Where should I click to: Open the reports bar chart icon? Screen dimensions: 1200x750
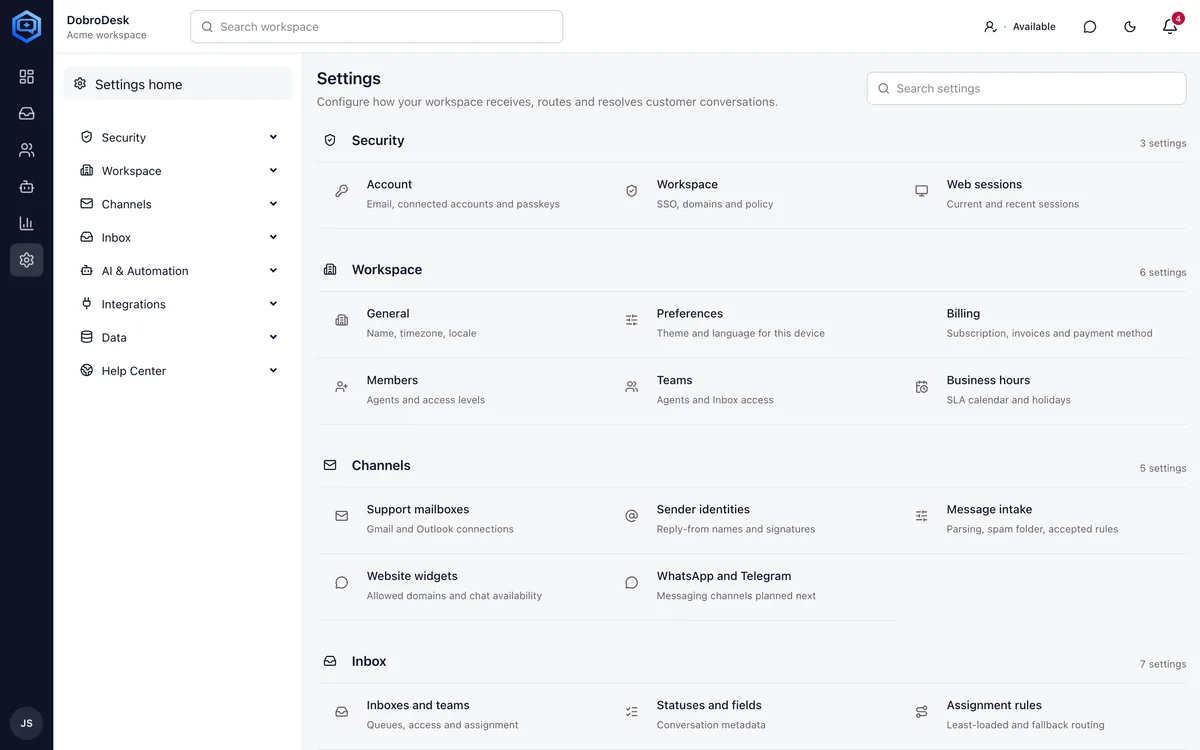point(26,223)
